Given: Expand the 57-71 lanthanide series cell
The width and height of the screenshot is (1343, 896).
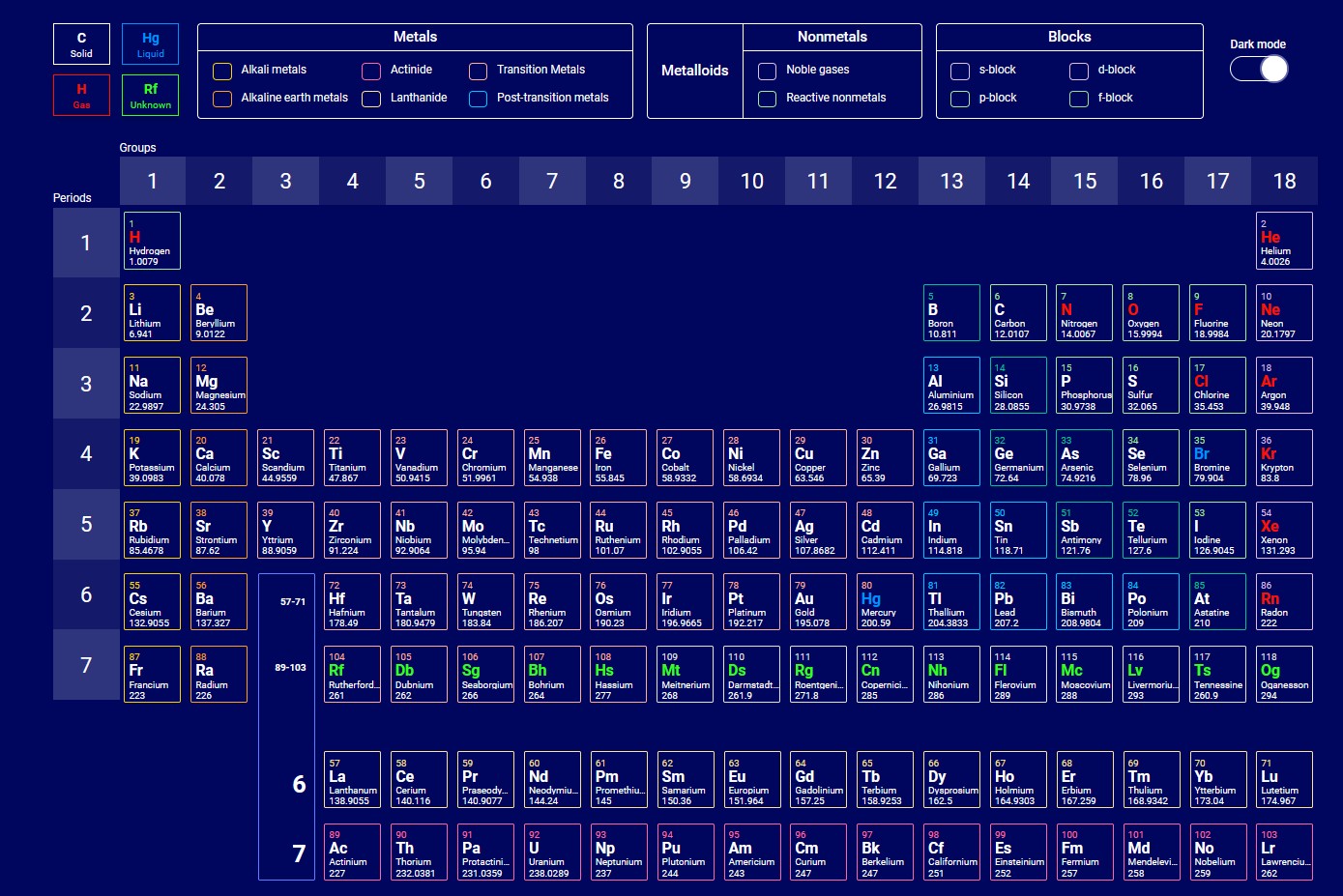Looking at the screenshot, I should [292, 602].
